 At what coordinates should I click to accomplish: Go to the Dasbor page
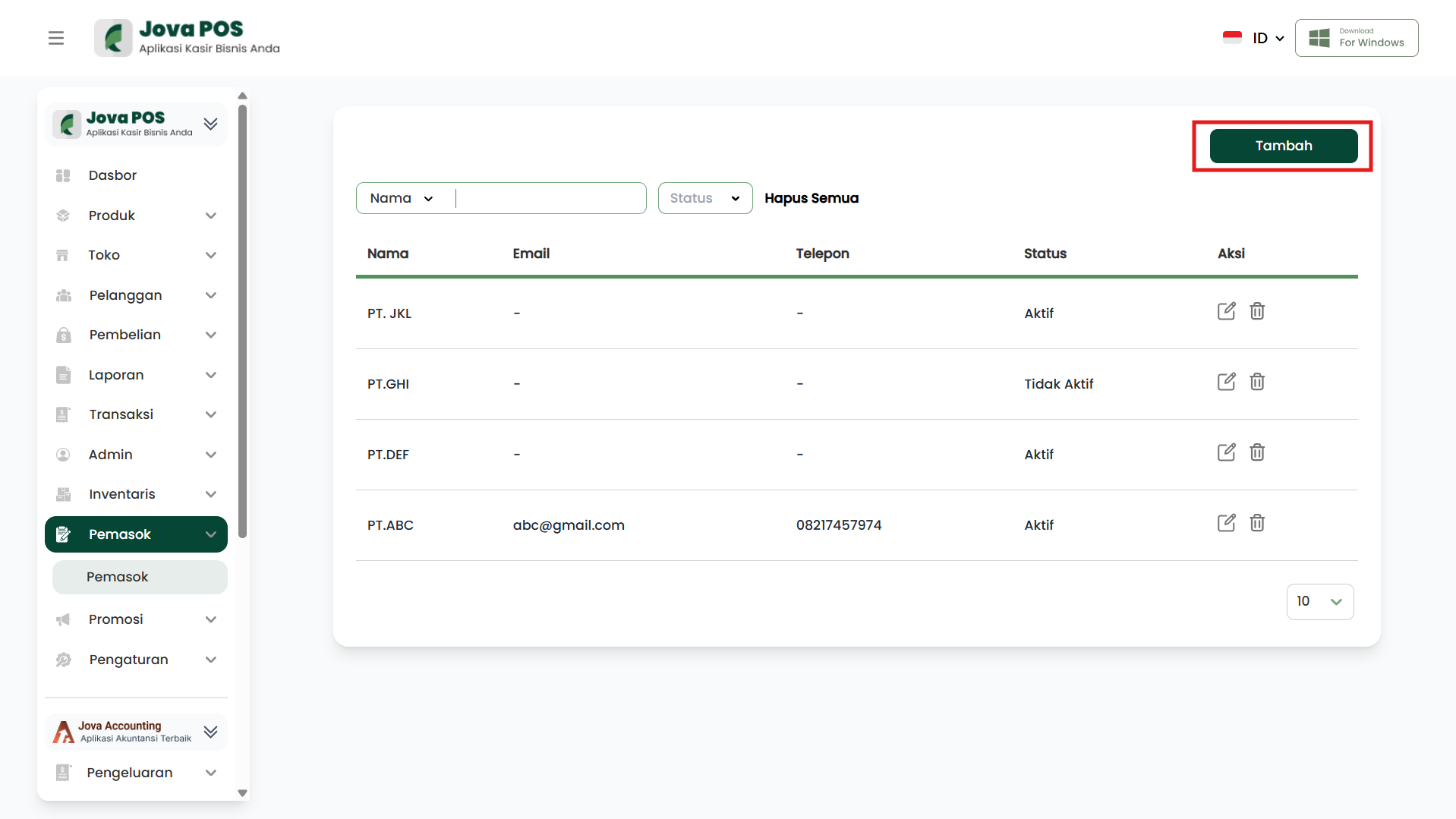coord(112,175)
